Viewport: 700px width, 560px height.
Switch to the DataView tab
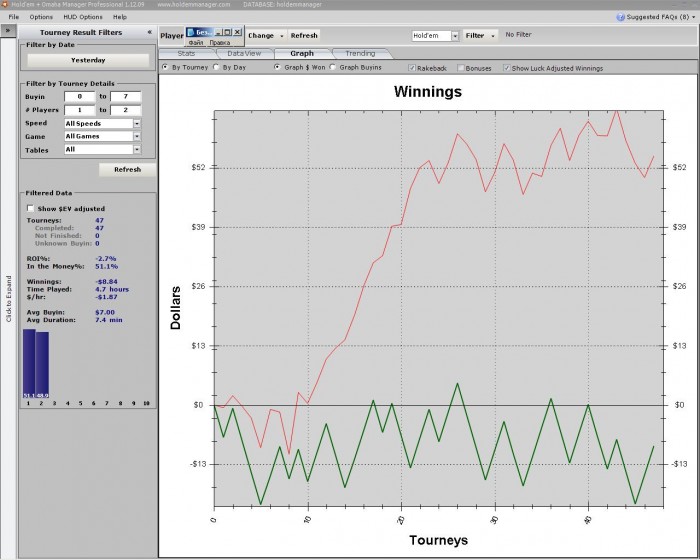tap(244, 53)
